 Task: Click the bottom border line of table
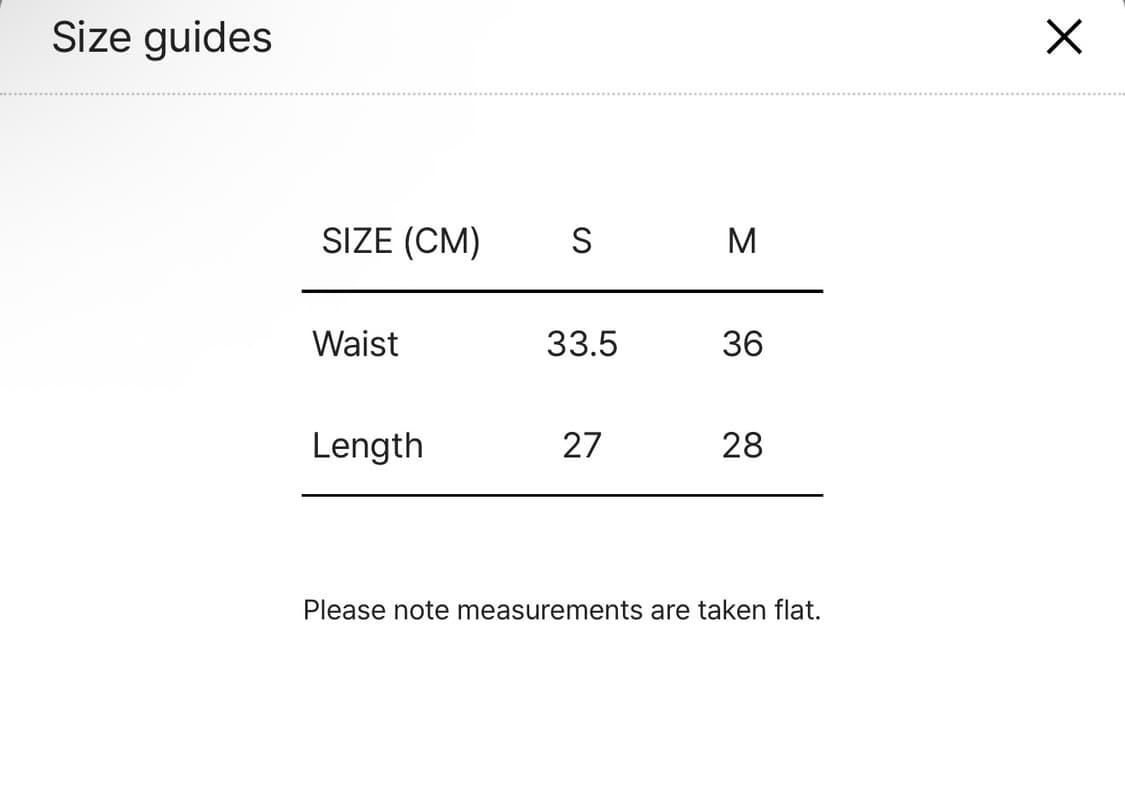pyautogui.click(x=562, y=495)
